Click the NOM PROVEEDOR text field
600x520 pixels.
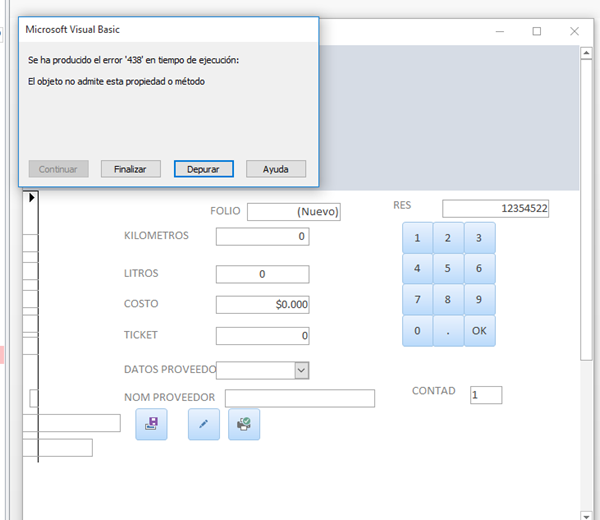tap(300, 398)
